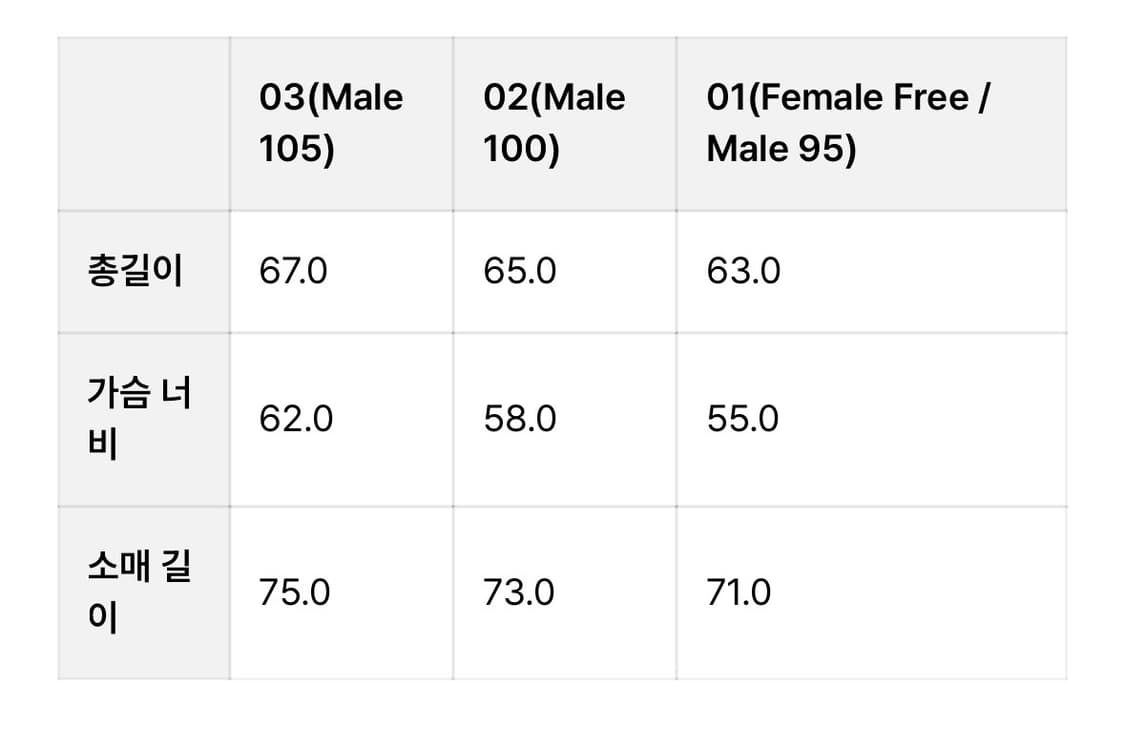The width and height of the screenshot is (1125, 746).
Task: Select the 55.0 chest width value
Action: click(x=742, y=419)
